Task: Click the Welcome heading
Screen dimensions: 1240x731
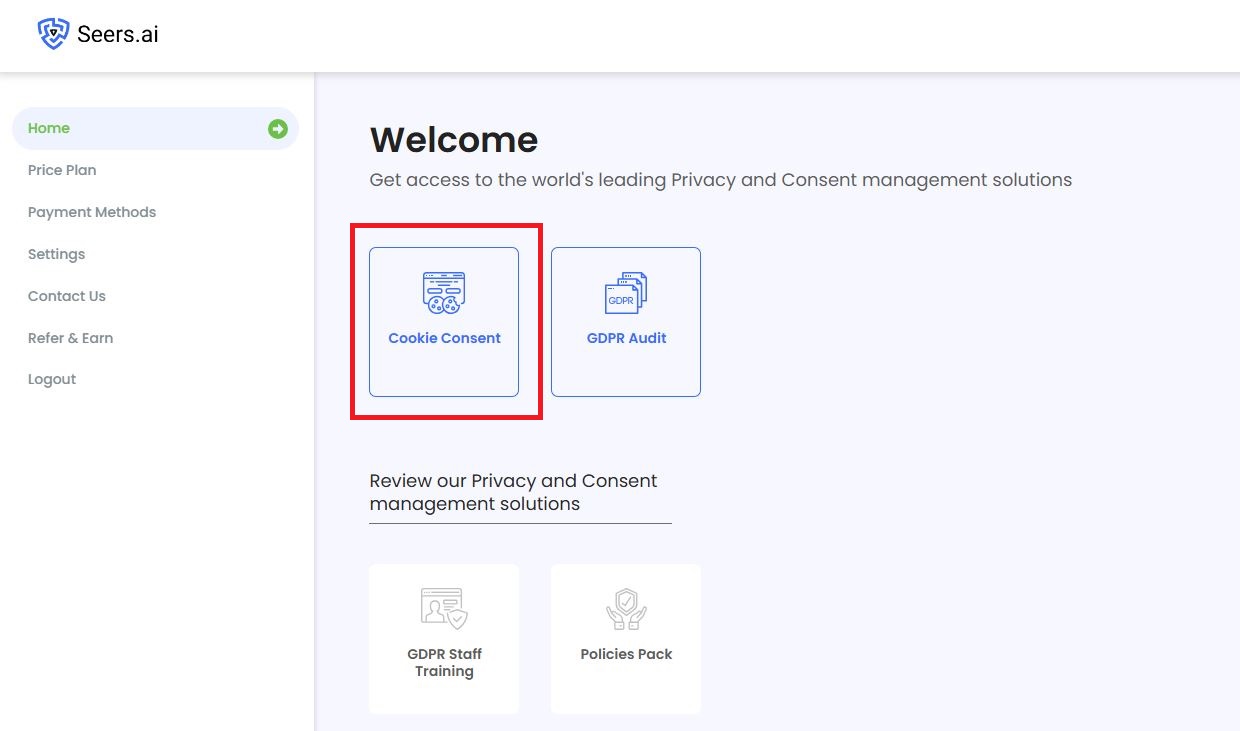Action: [x=454, y=140]
